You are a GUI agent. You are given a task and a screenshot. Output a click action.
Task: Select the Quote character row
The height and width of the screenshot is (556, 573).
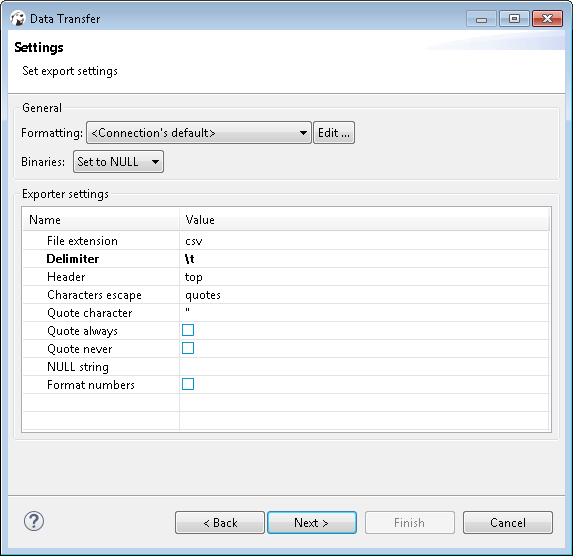[286, 313]
